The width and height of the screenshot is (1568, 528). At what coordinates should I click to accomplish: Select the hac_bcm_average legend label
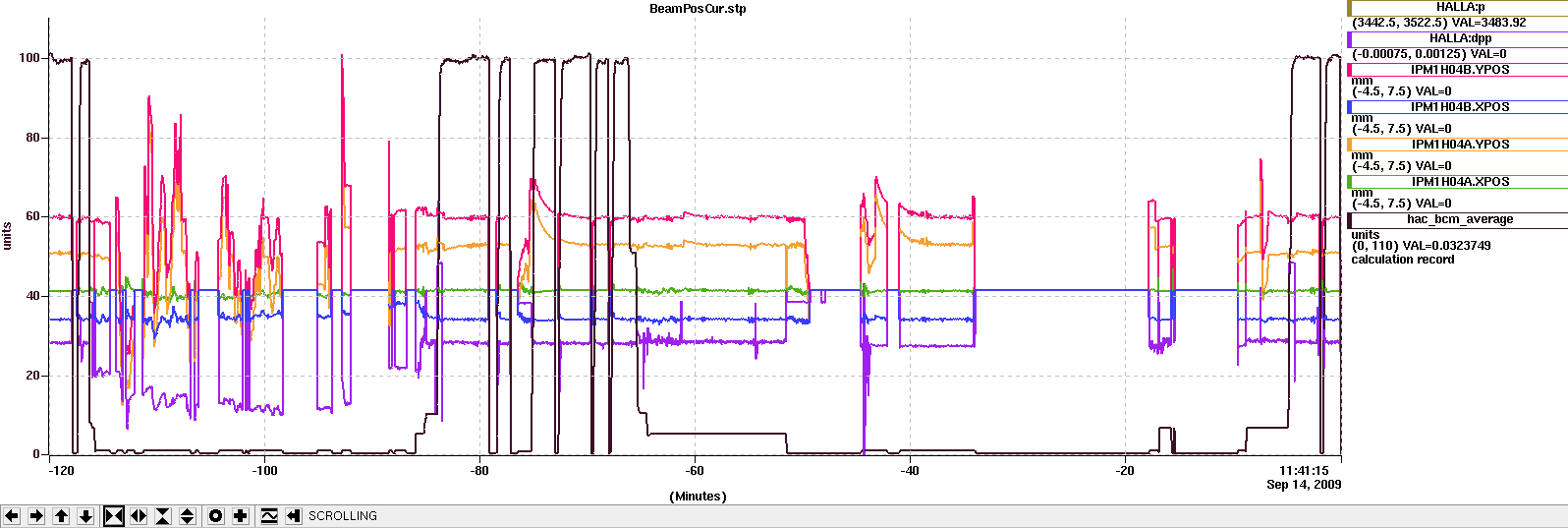[x=1460, y=219]
